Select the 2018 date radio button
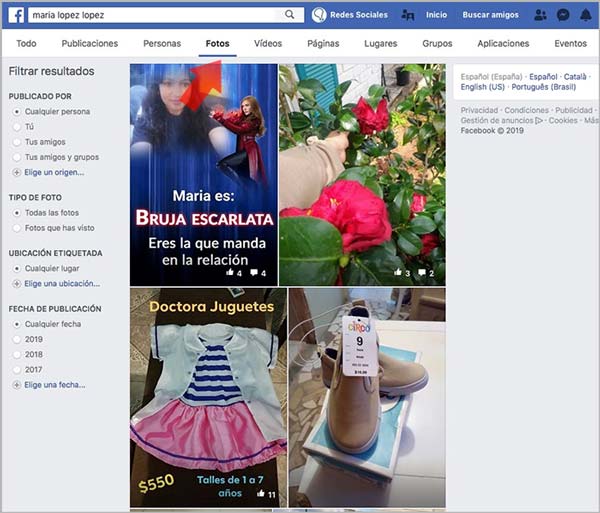This screenshot has width=600, height=513. pyautogui.click(x=16, y=355)
